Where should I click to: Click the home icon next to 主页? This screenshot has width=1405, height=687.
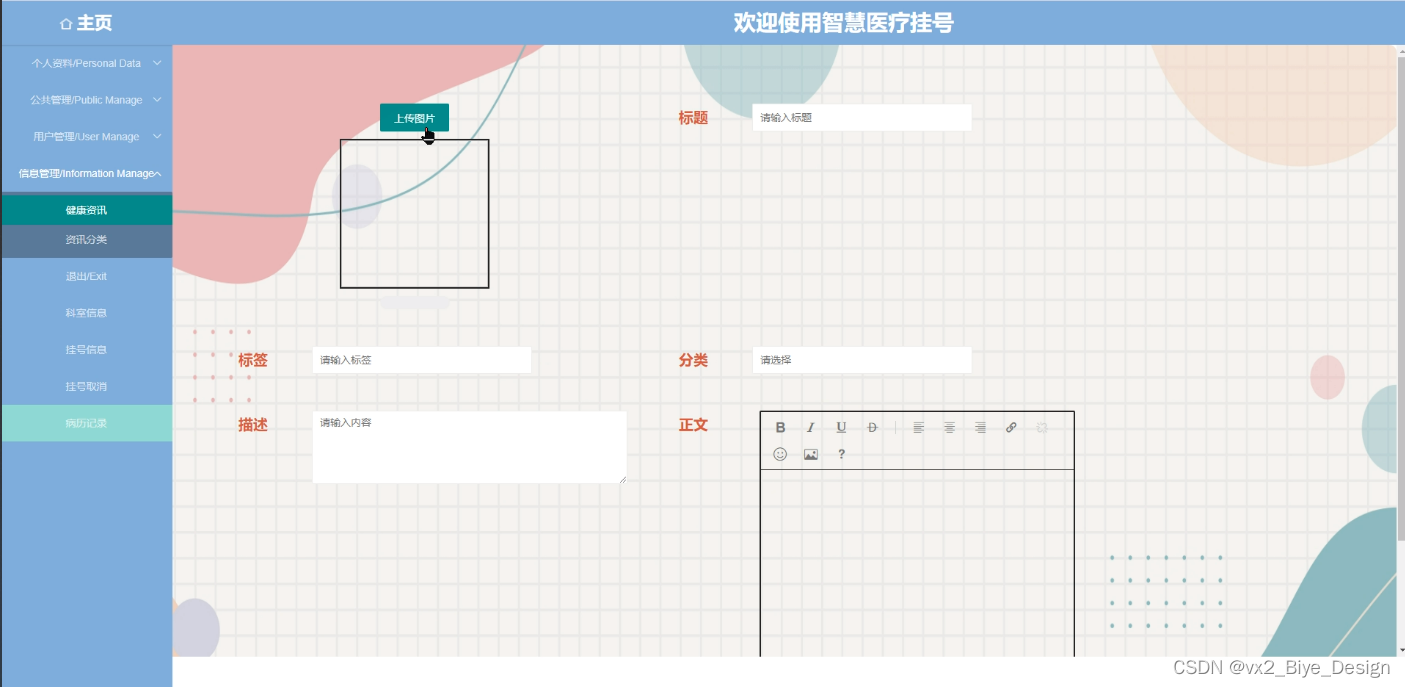(66, 23)
